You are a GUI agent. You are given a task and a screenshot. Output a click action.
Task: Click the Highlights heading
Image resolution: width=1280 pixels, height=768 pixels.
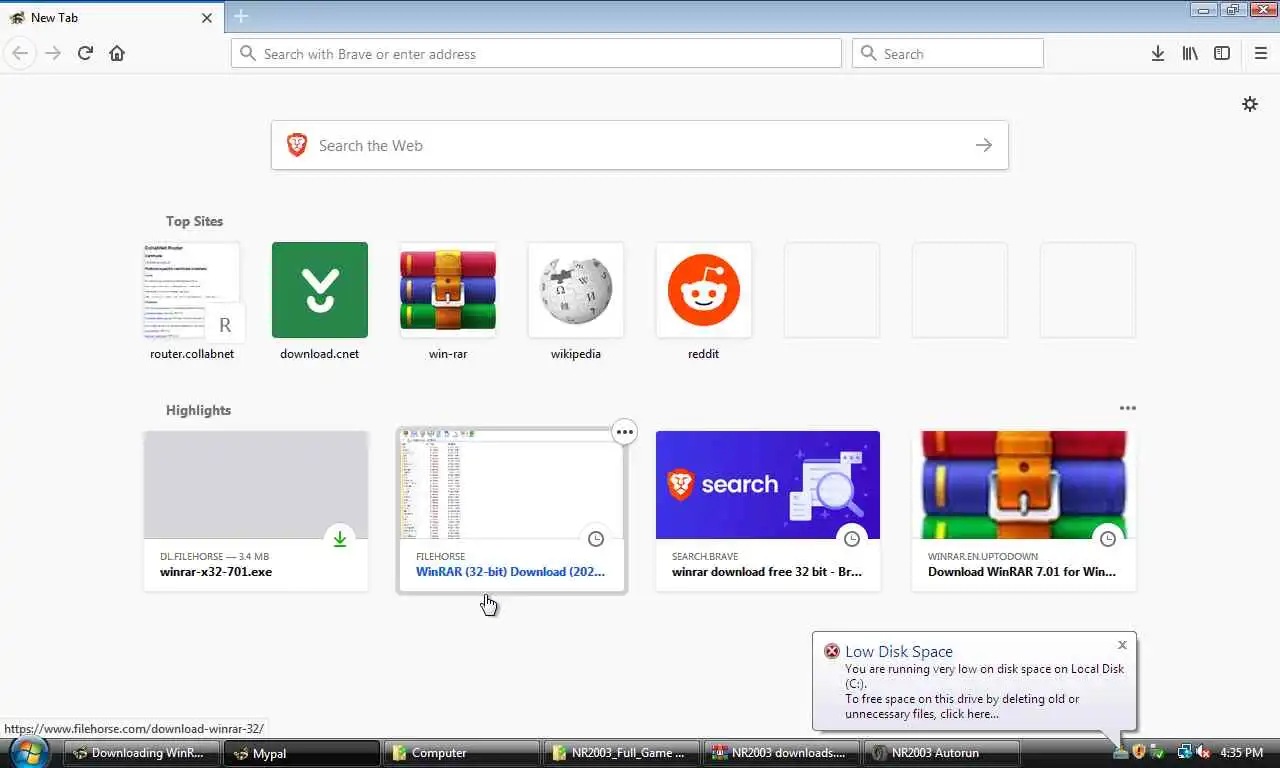point(198,410)
